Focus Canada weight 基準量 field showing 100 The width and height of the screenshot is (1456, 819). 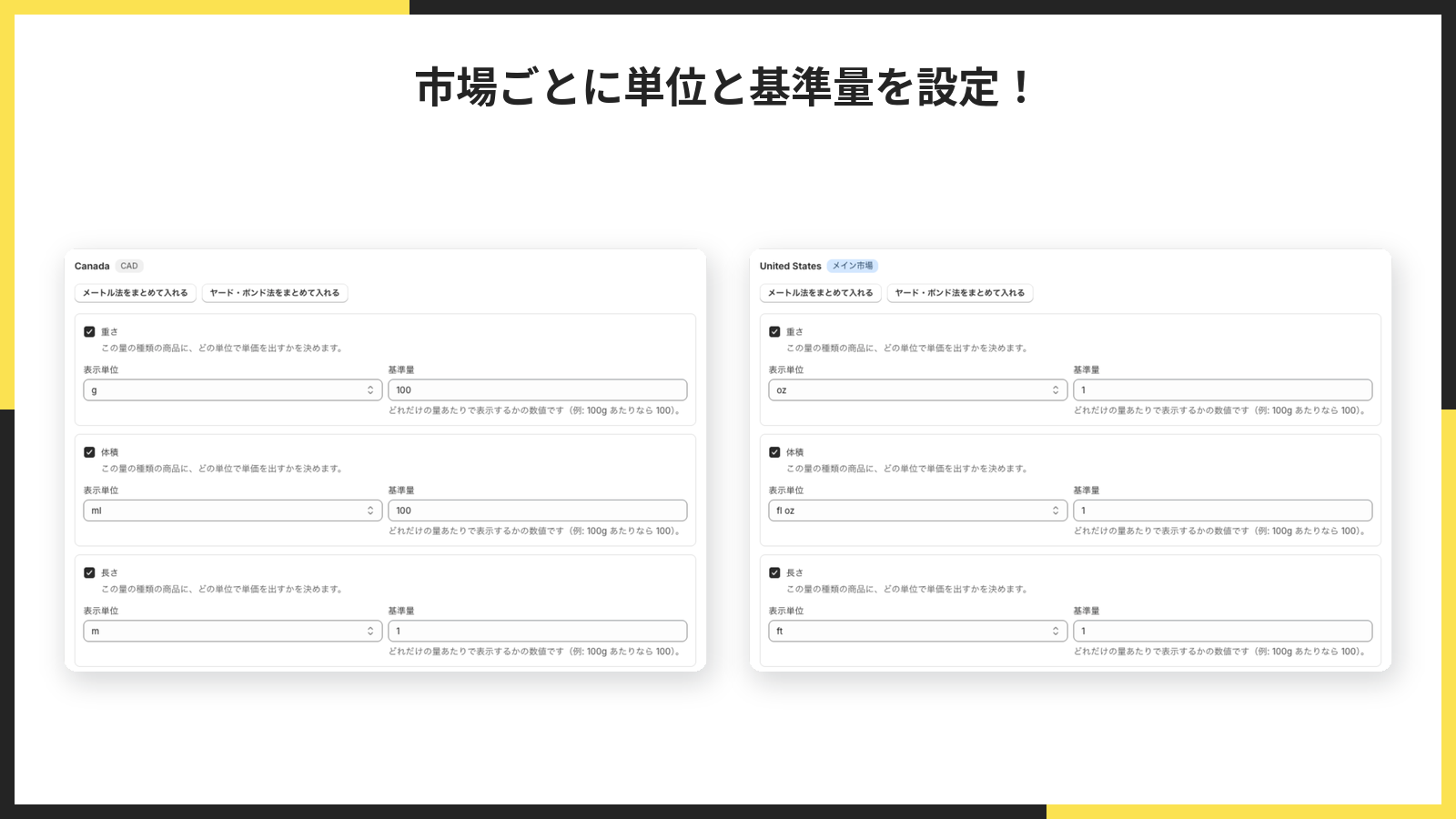[538, 390]
